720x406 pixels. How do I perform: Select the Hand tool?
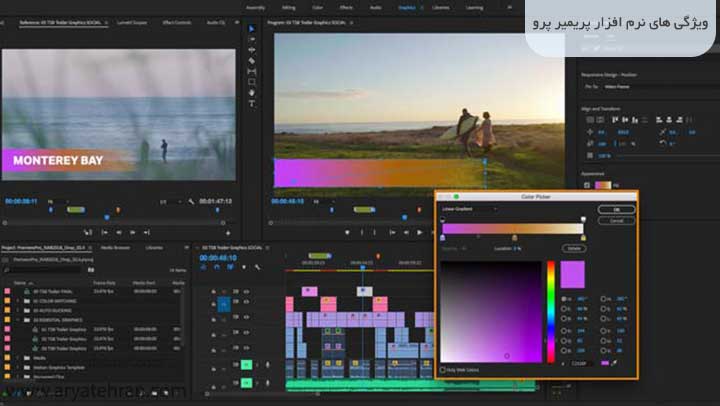tap(251, 93)
